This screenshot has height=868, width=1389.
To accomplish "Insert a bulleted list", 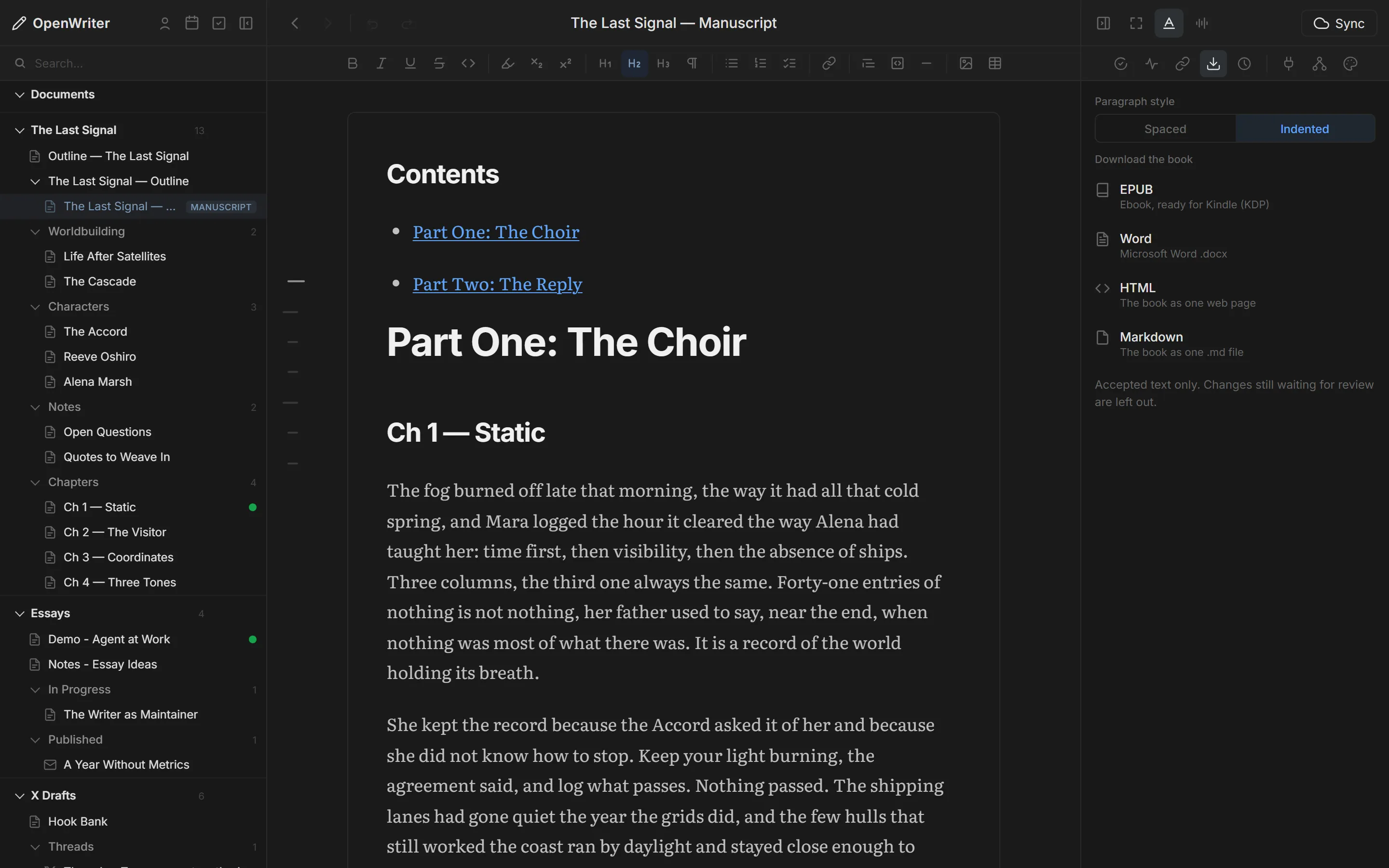I will (x=731, y=63).
